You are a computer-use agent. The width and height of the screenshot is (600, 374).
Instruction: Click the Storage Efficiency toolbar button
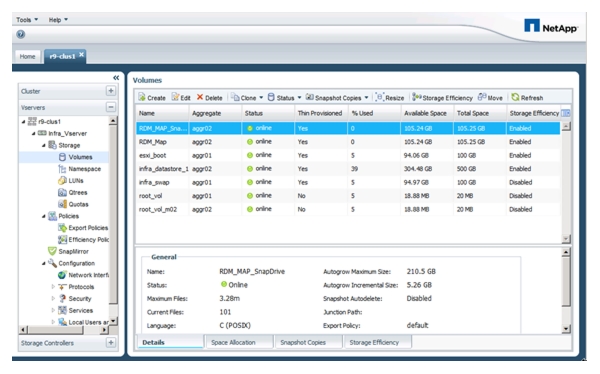442,98
